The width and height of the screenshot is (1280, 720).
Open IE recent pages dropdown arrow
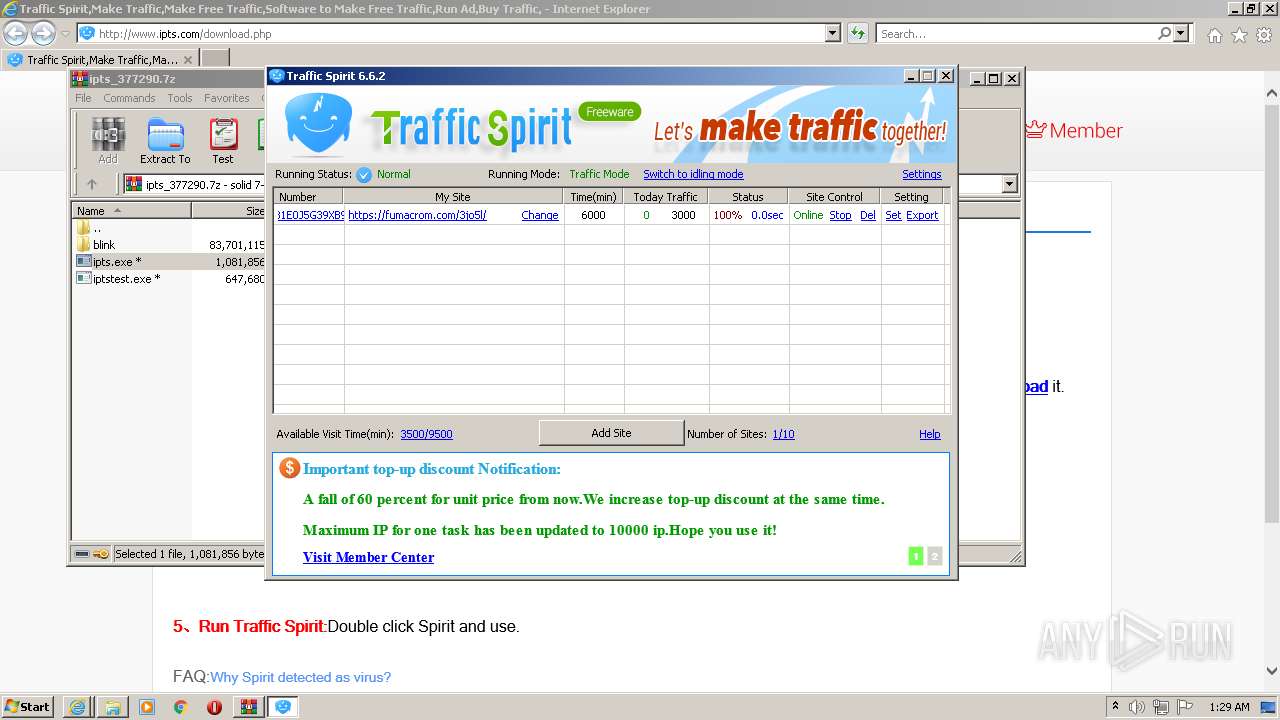coord(65,33)
